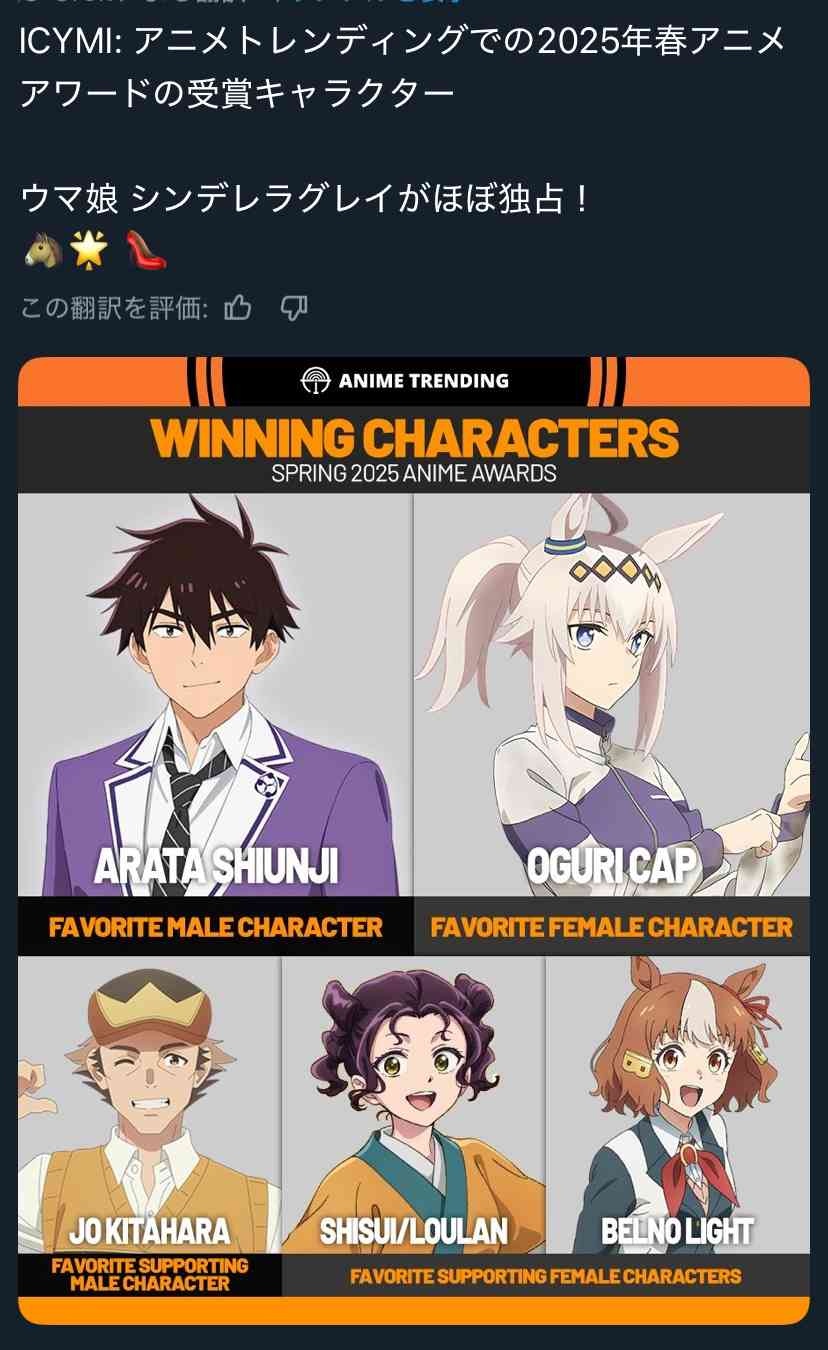Tap the Shisui/Loulan portrait
Screen dimensions: 828x1350
click(414, 1104)
